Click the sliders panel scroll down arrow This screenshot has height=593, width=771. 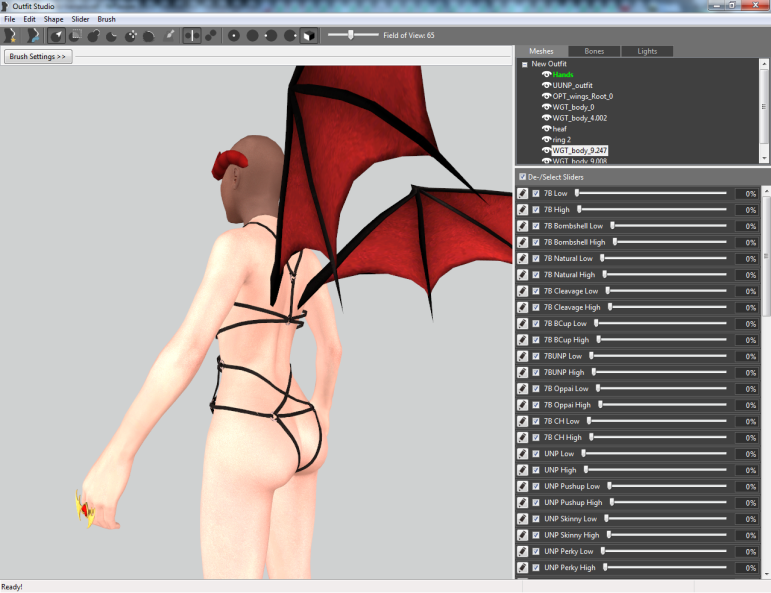(x=766, y=574)
